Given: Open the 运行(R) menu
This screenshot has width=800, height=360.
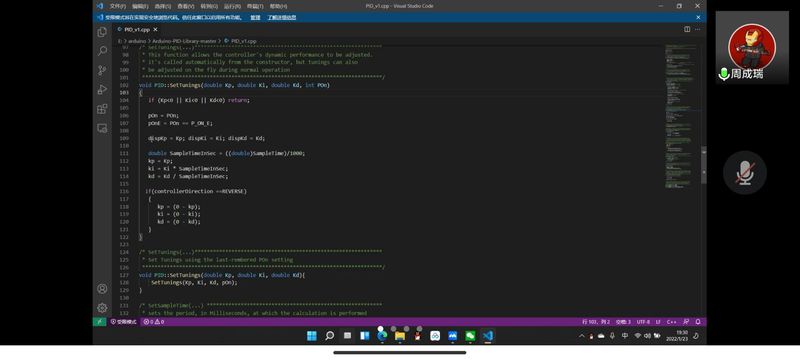Looking at the screenshot, I should [232, 6].
